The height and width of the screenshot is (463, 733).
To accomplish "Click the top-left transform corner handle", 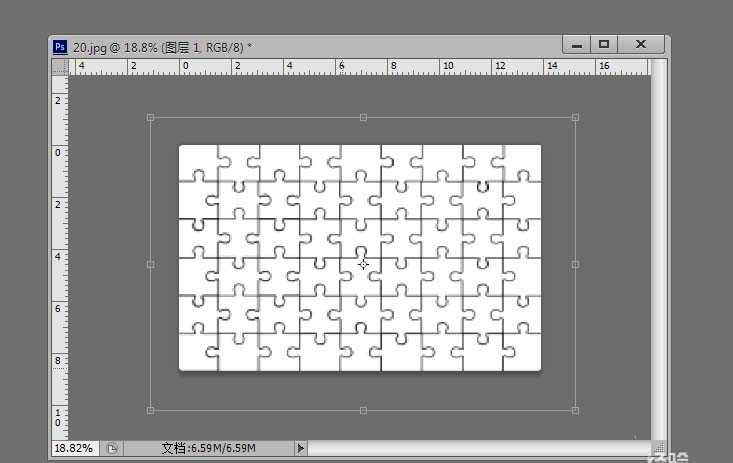I will click(151, 118).
